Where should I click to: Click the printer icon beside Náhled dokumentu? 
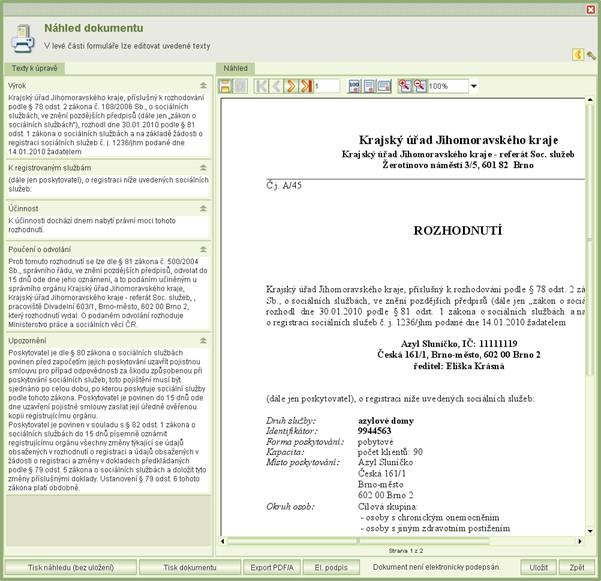pos(23,39)
